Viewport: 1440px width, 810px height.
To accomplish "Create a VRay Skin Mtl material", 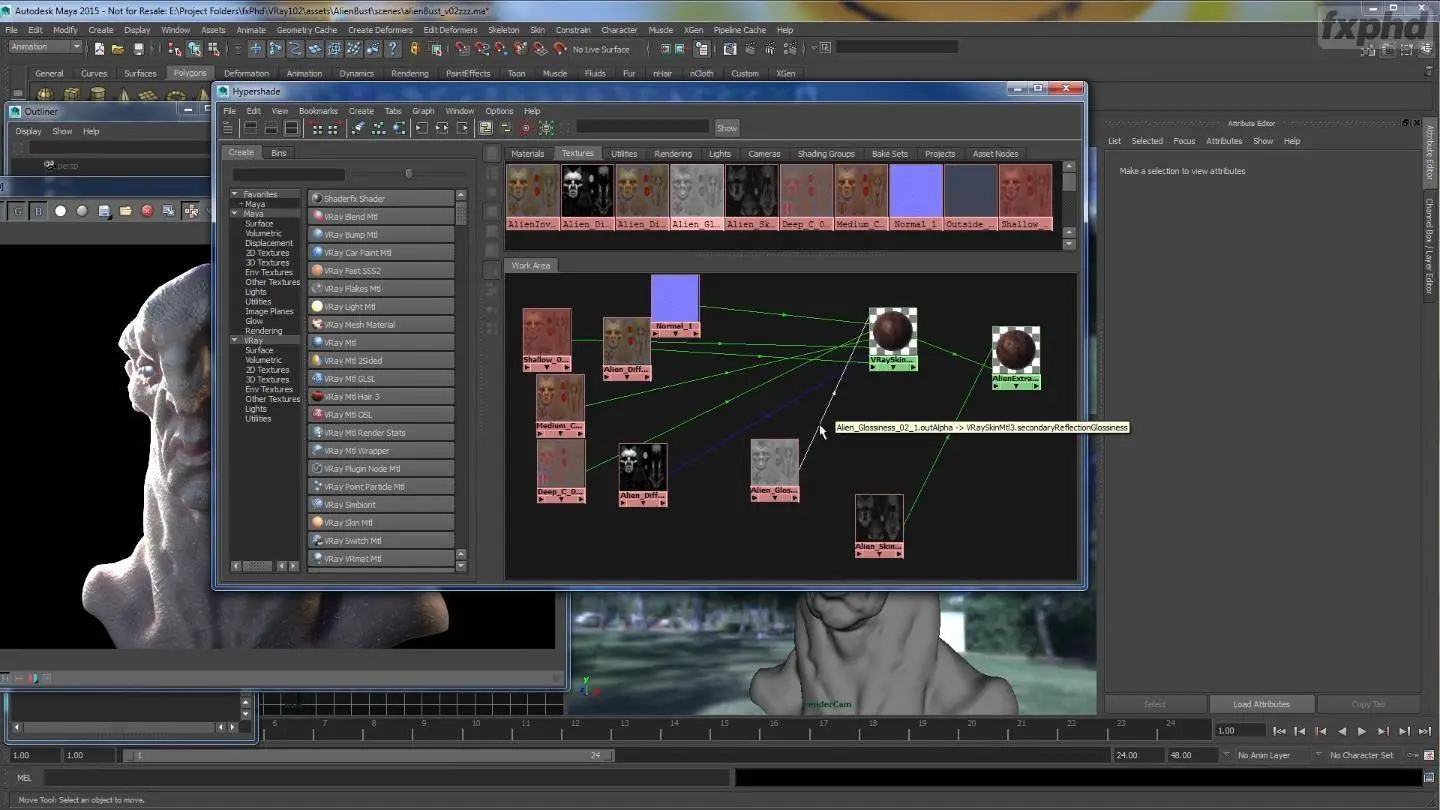I will tap(381, 523).
